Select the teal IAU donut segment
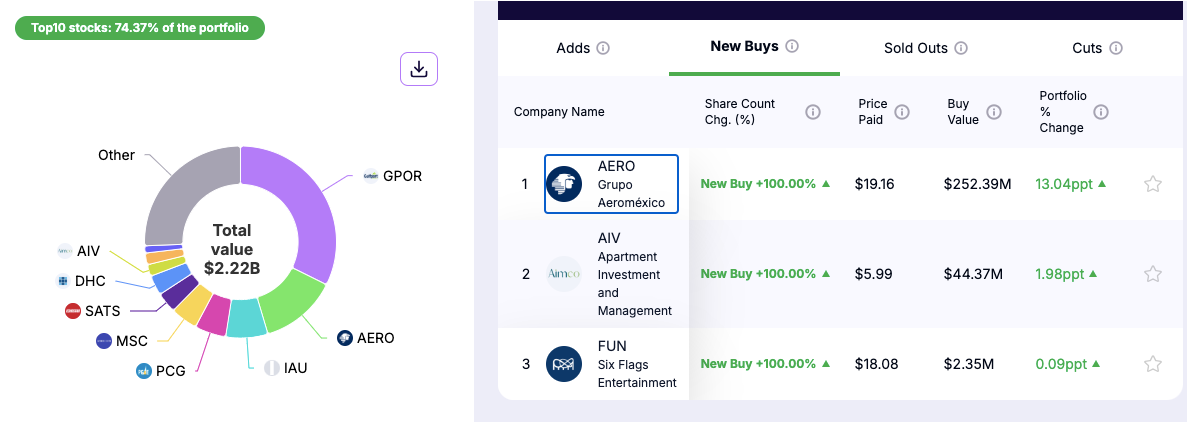1187x422 pixels. point(247,319)
